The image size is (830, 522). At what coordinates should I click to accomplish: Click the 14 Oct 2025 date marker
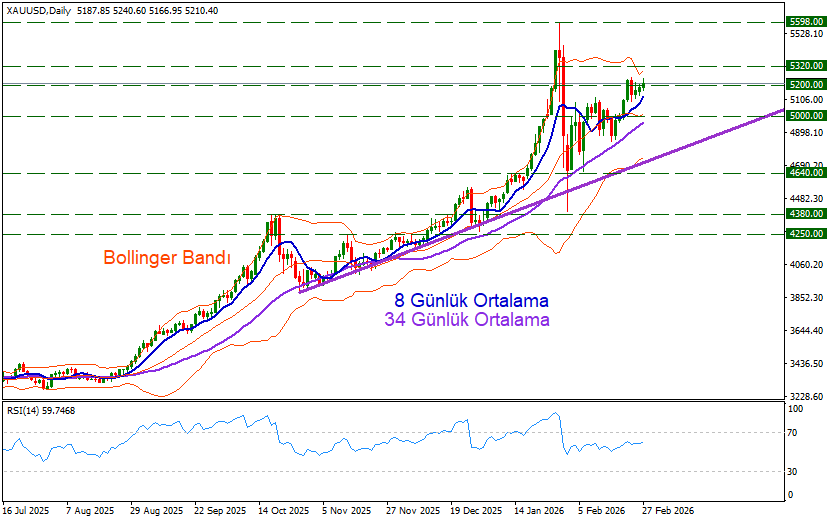[281, 510]
